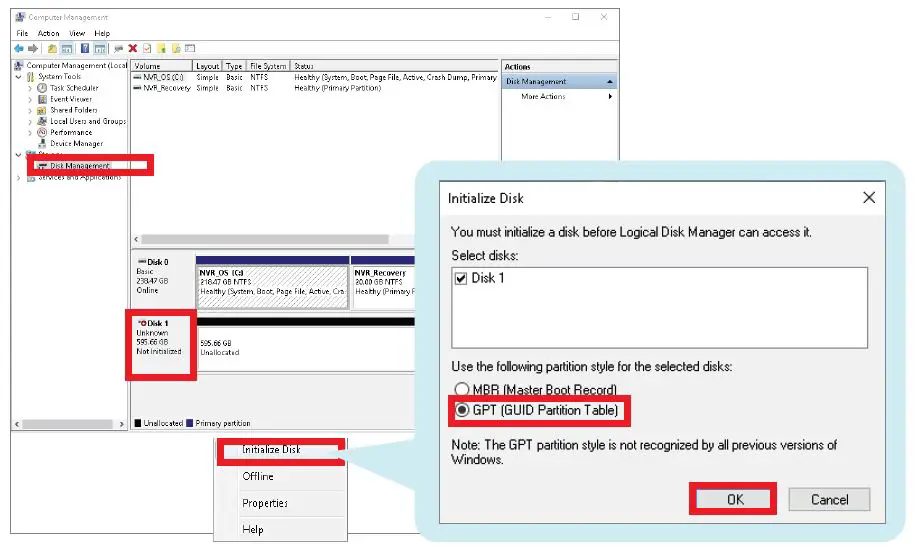Click the Task Scheduler clock icon
919x550 pixels.
[x=42, y=88]
